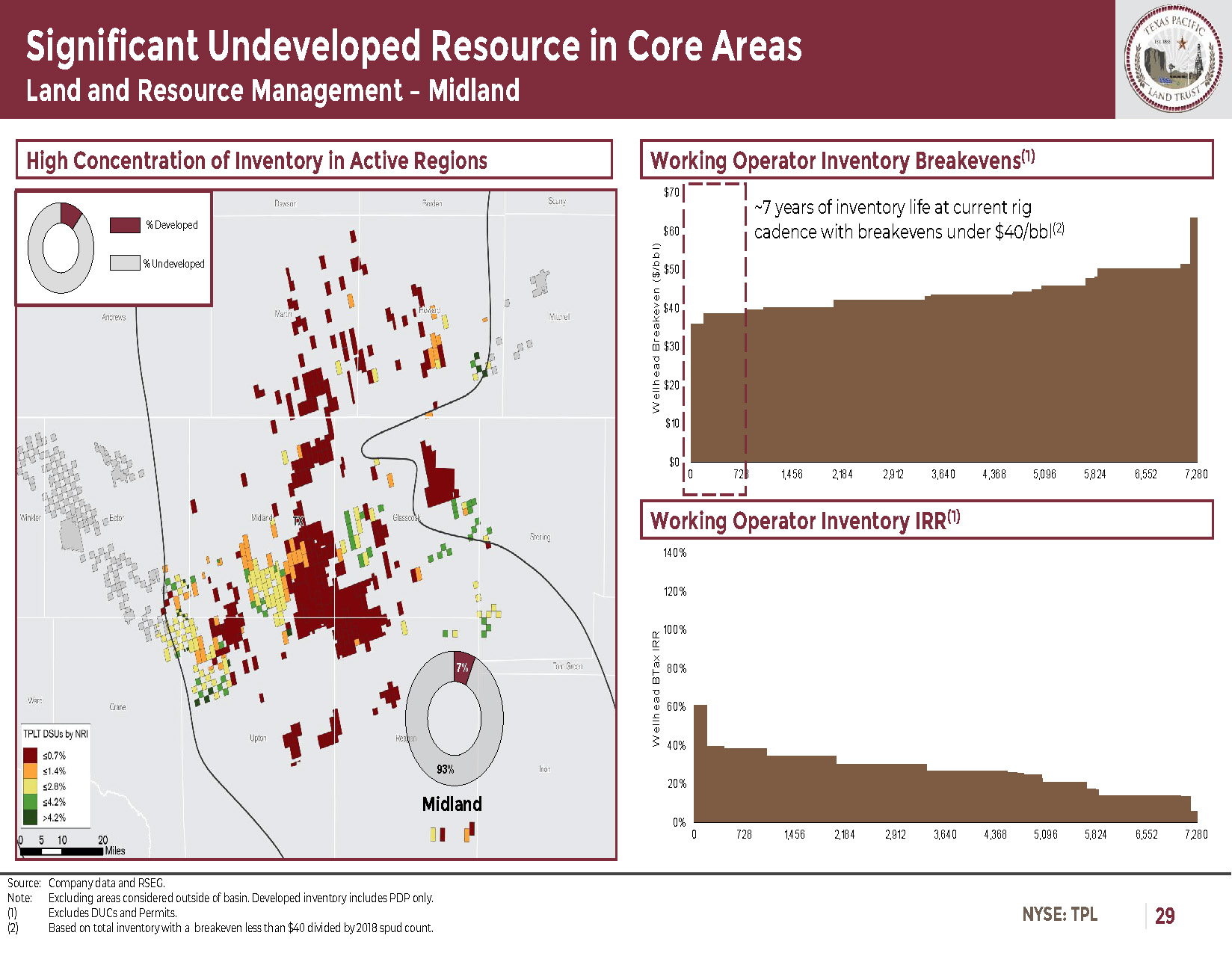Viewport: 1232px width, 953px height.
Task: Select the % Undeveloped legend swatch
Action: (x=125, y=263)
